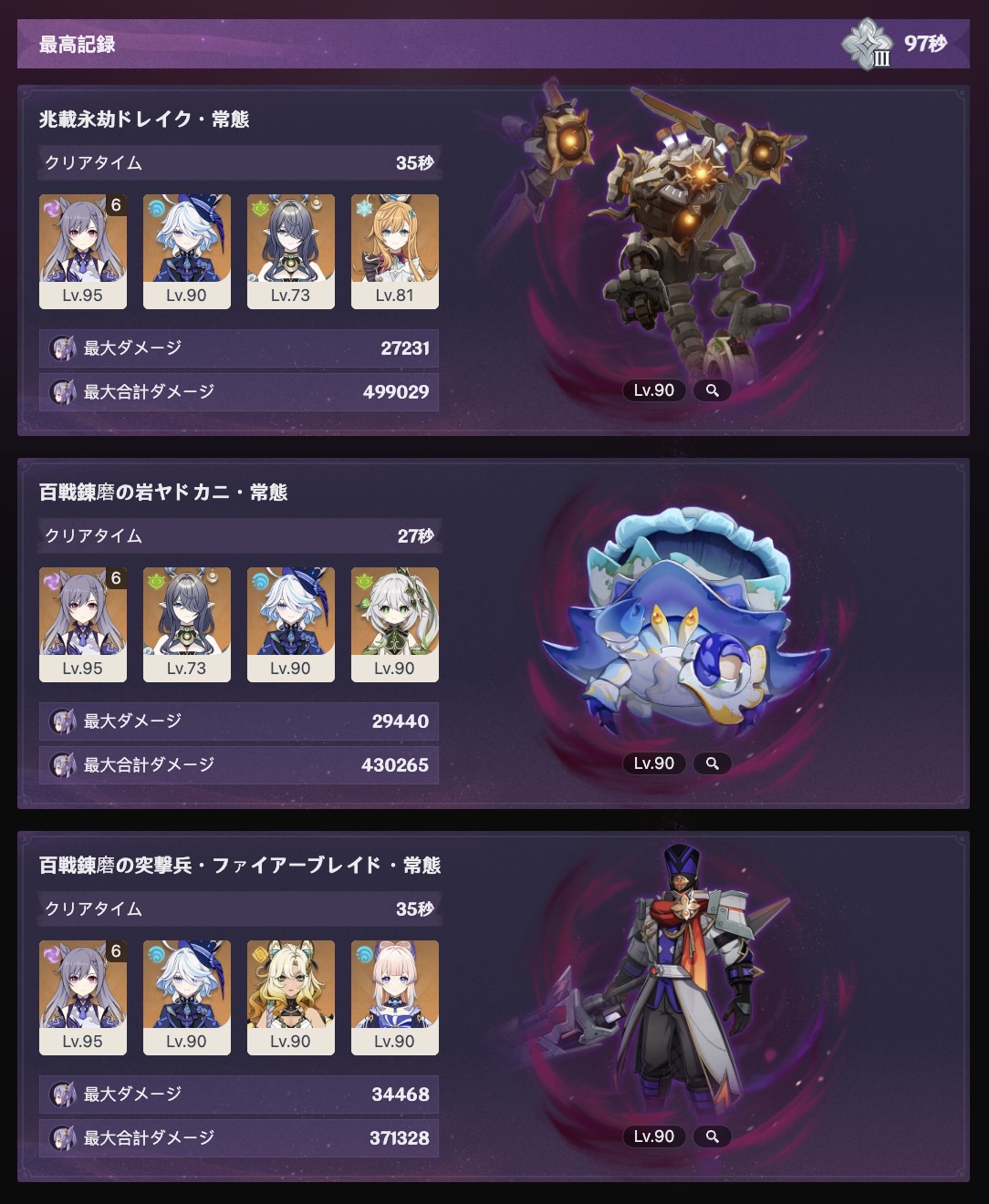
Task: Select pink-haired Lv.90 character in Fire Blade team
Action: (395, 998)
